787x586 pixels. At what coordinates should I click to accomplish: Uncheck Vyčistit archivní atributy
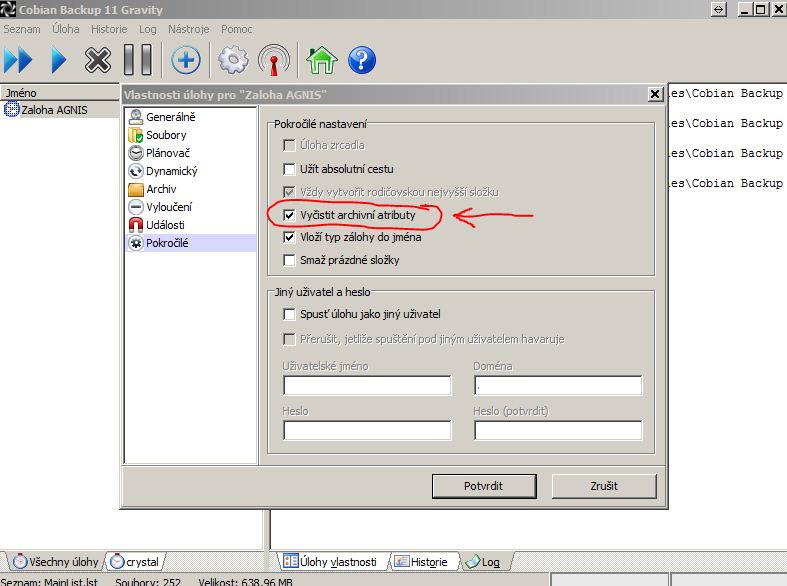pyautogui.click(x=289, y=215)
